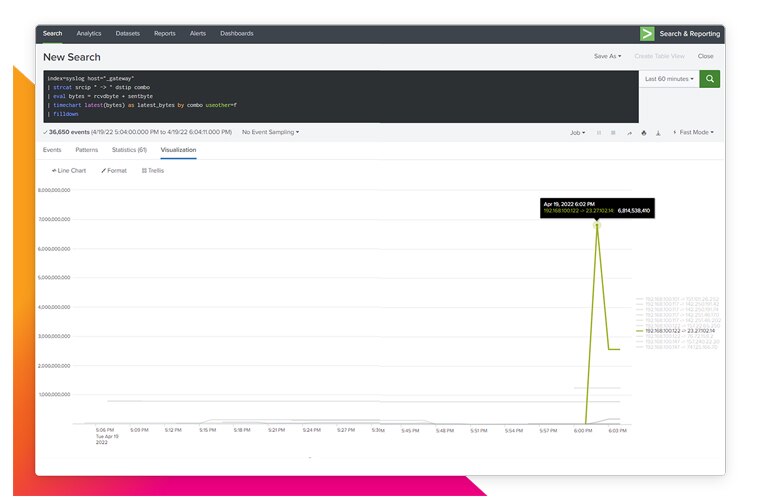Export results with the download icon
The width and height of the screenshot is (760, 500).
coord(658,132)
